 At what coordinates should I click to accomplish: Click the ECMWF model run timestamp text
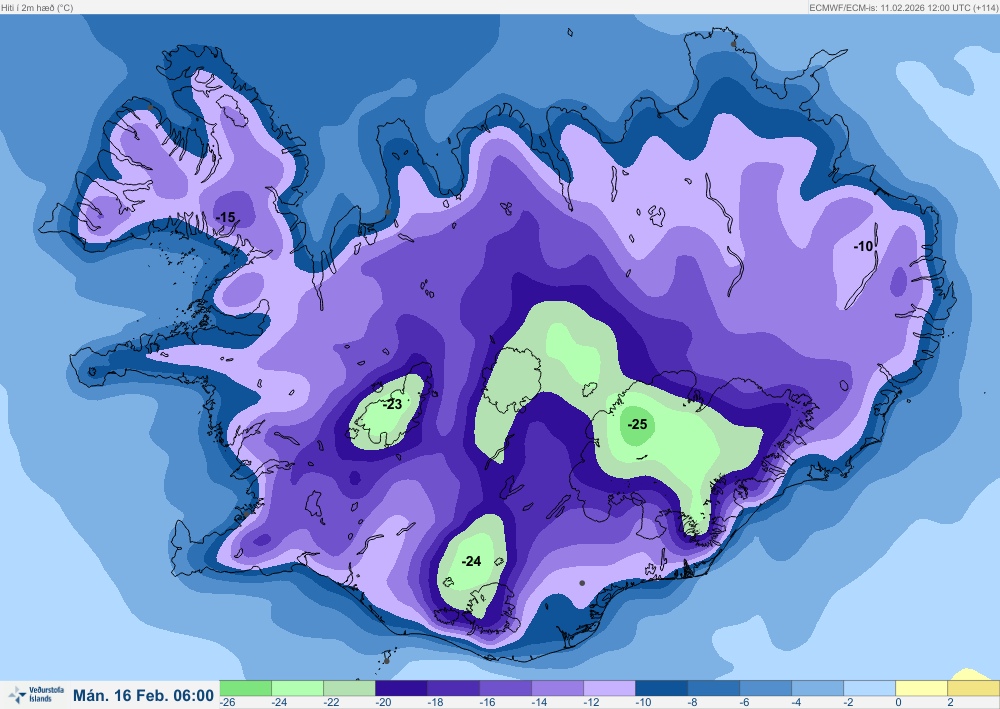903,8
